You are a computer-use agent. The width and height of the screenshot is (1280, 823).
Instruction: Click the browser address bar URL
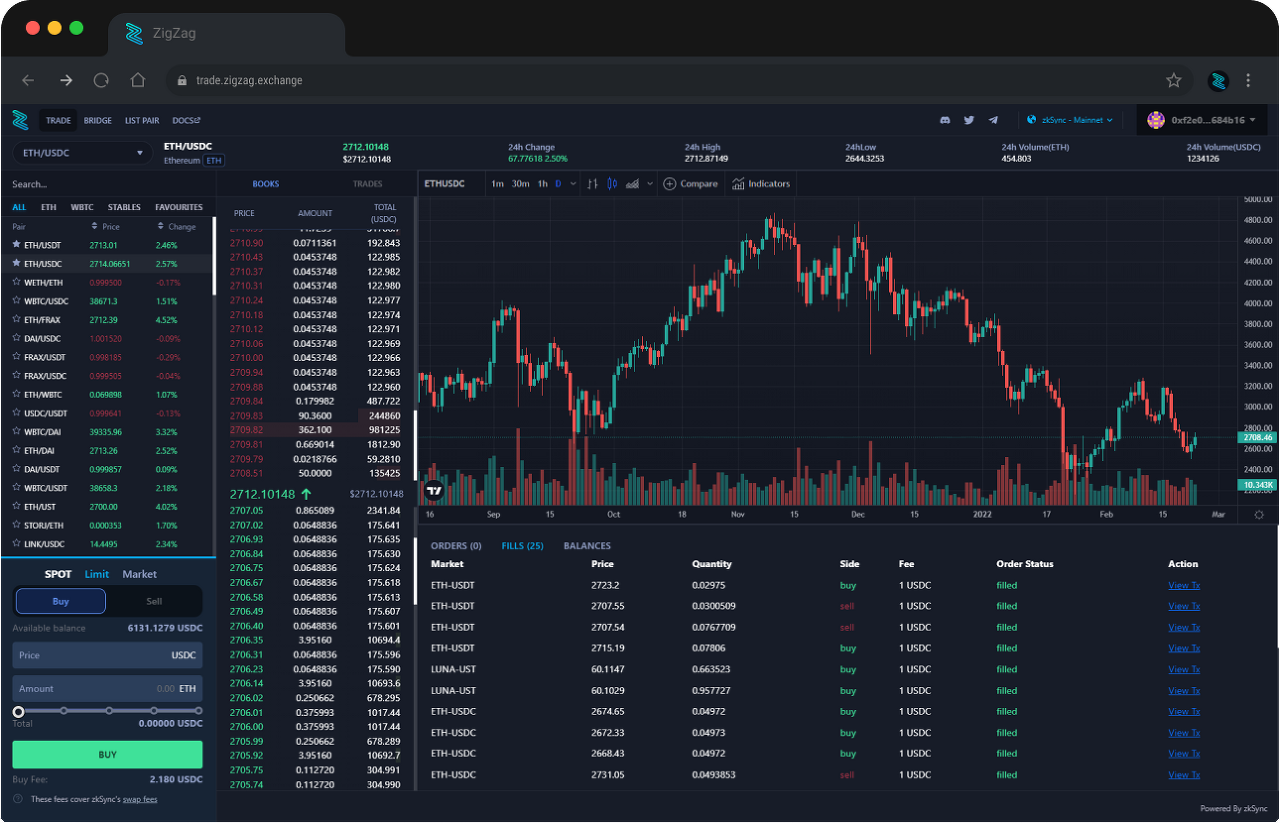[249, 80]
